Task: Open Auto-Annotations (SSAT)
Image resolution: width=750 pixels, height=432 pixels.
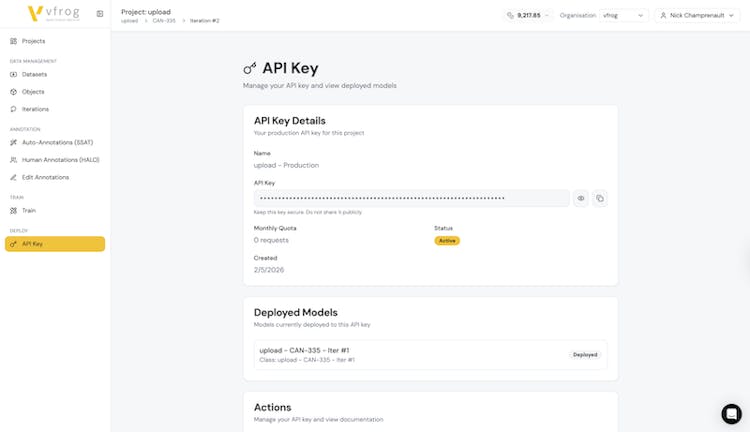Action: 55,142
